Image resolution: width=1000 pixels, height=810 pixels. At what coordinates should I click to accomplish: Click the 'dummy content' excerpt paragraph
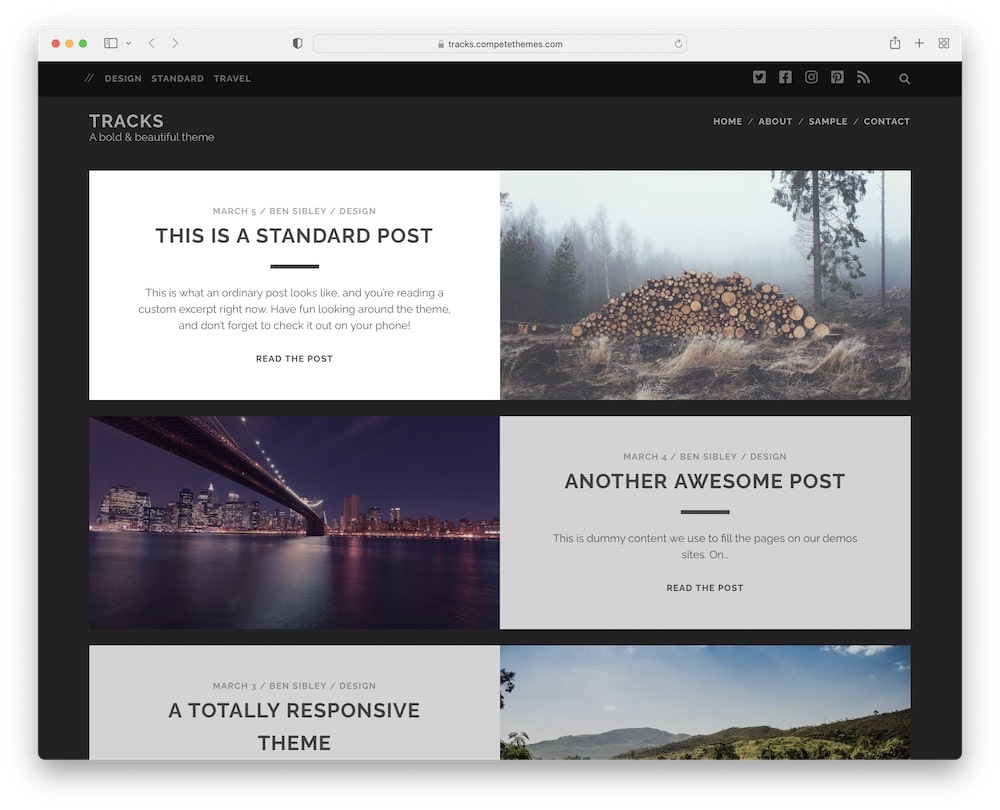pyautogui.click(x=705, y=546)
